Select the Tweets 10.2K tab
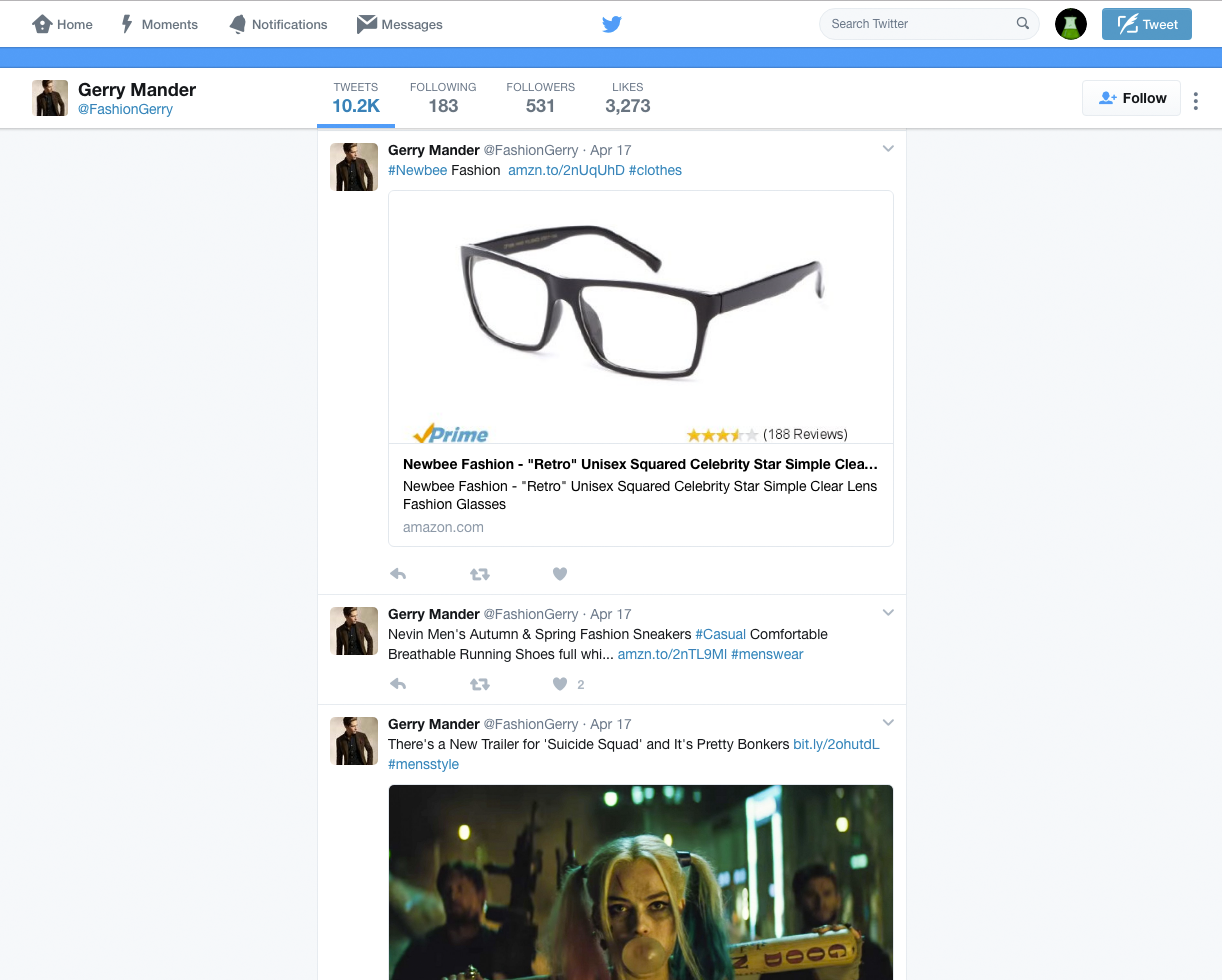 coord(356,98)
